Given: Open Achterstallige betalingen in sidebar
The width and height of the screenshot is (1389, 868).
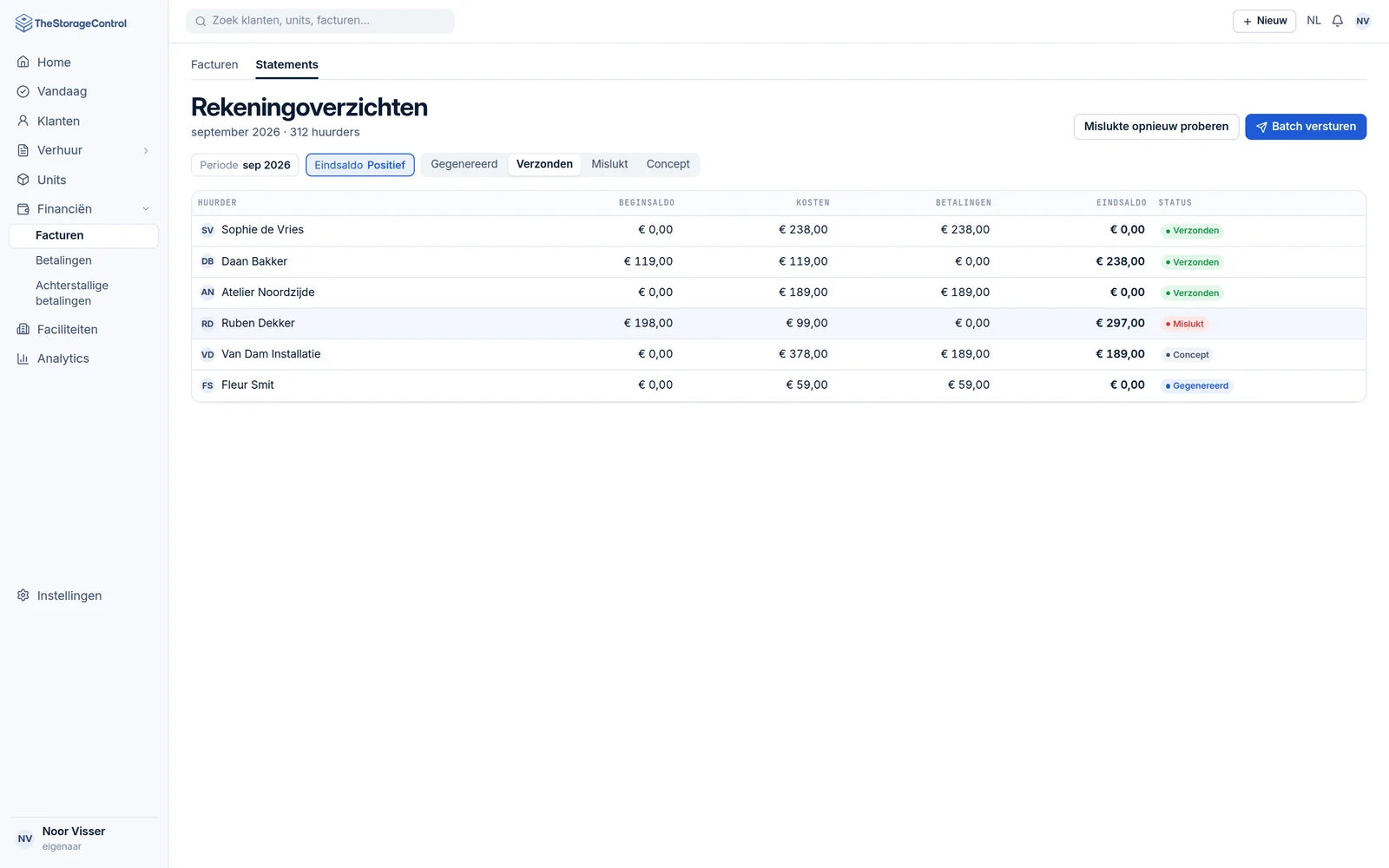Looking at the screenshot, I should [72, 293].
